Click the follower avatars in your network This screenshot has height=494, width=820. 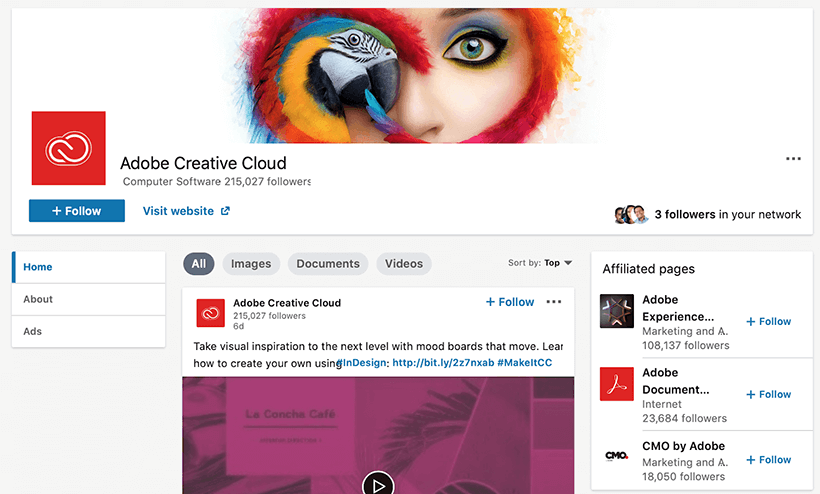point(631,214)
